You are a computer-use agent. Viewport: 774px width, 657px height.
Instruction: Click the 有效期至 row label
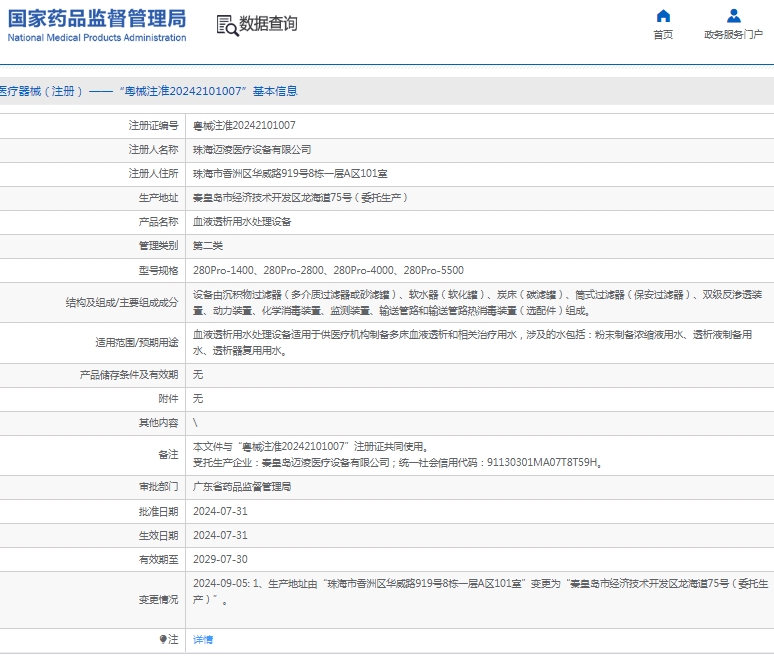pyautogui.click(x=158, y=560)
